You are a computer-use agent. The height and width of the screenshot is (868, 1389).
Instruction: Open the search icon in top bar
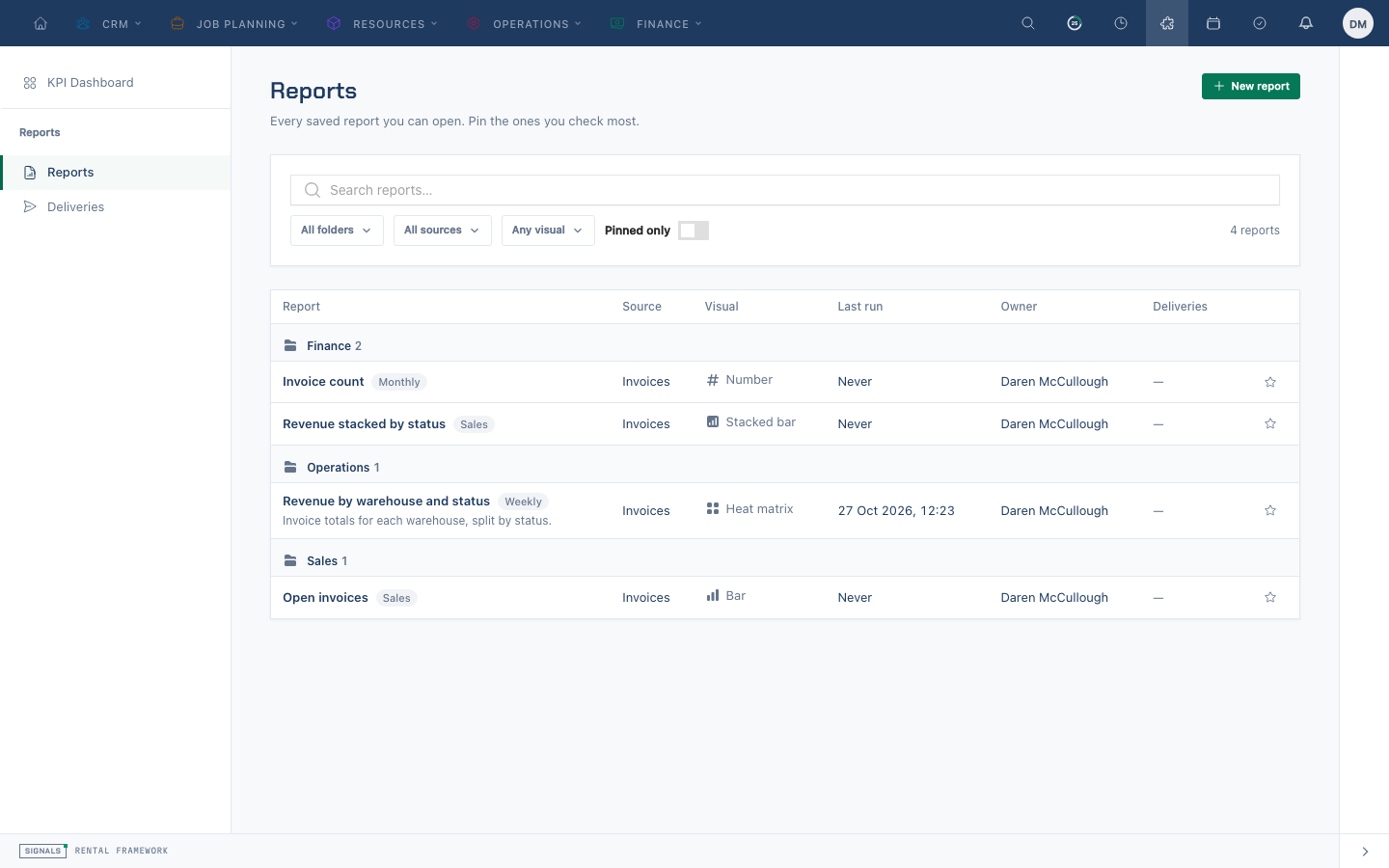pyautogui.click(x=1028, y=23)
